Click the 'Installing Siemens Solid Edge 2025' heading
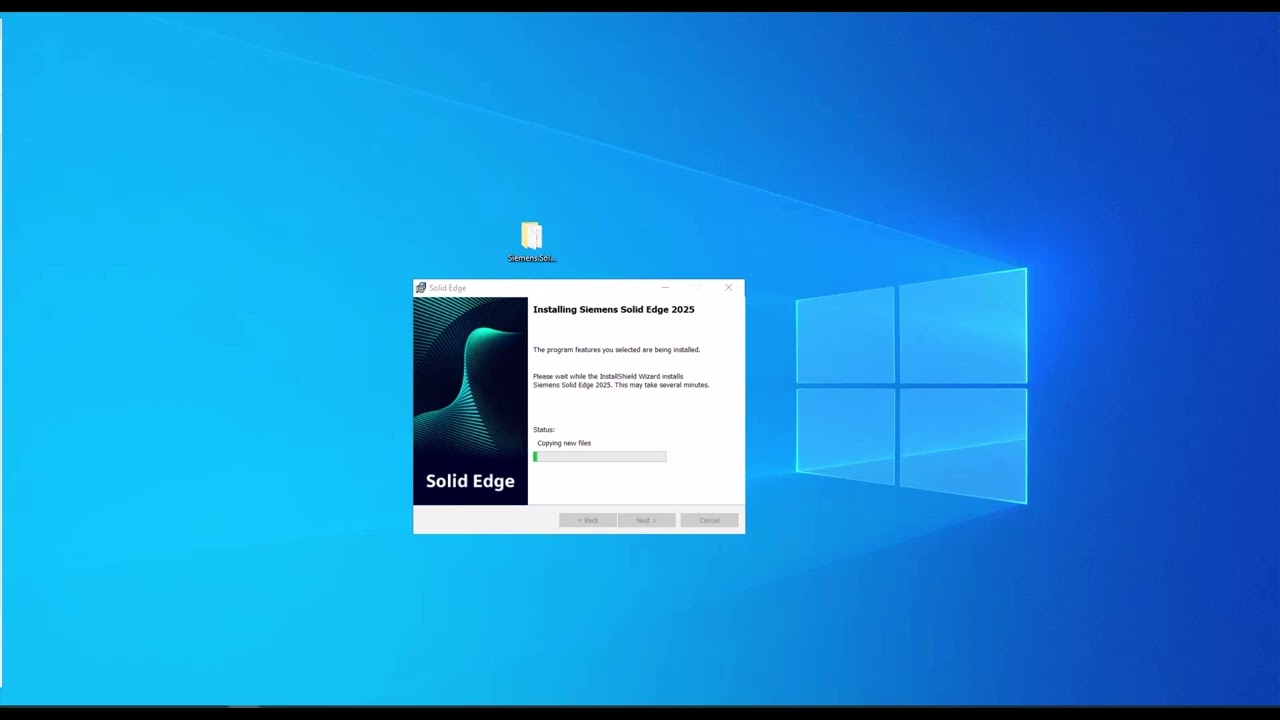Viewport: 1280px width, 720px height. (614, 310)
